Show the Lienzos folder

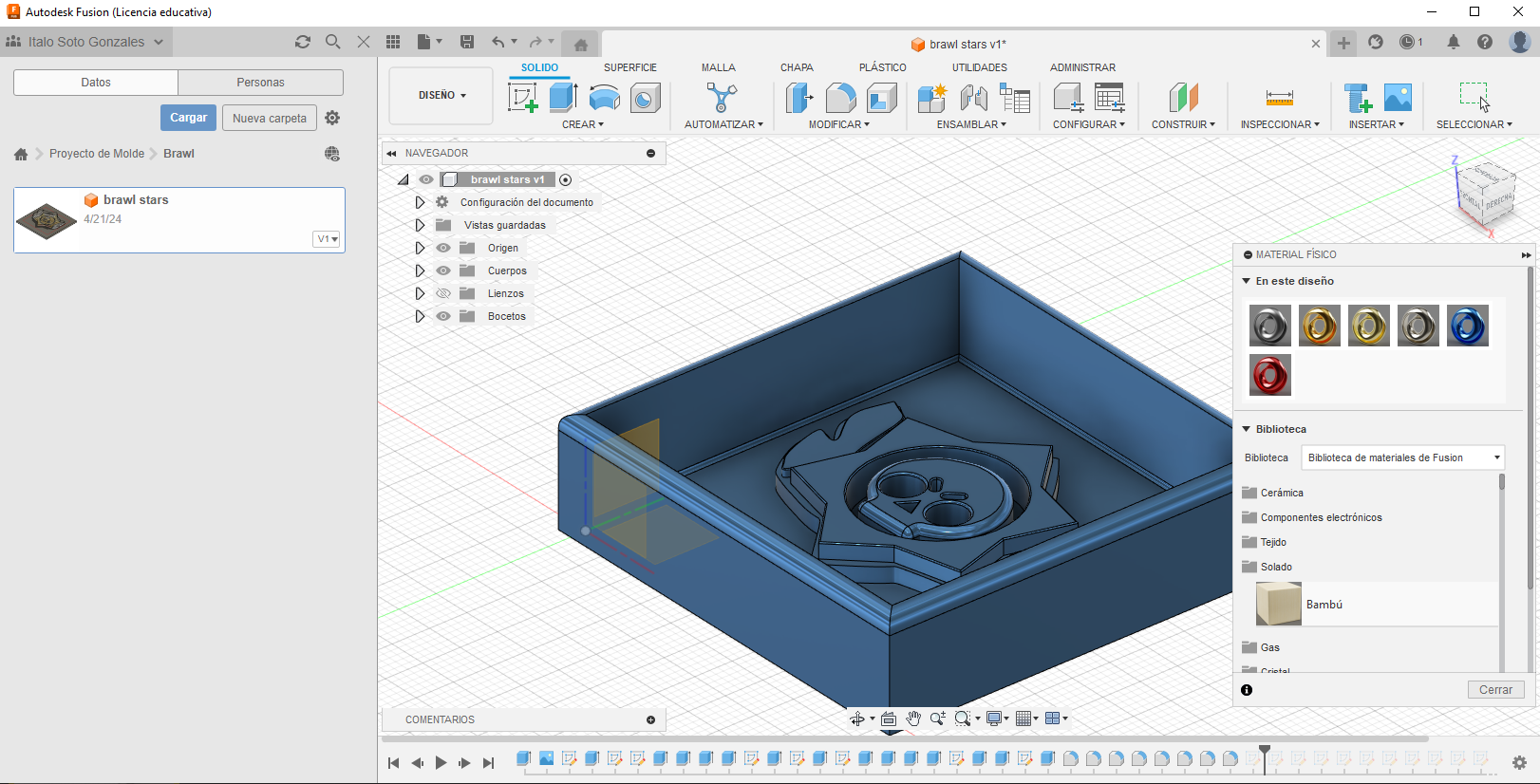(x=443, y=293)
